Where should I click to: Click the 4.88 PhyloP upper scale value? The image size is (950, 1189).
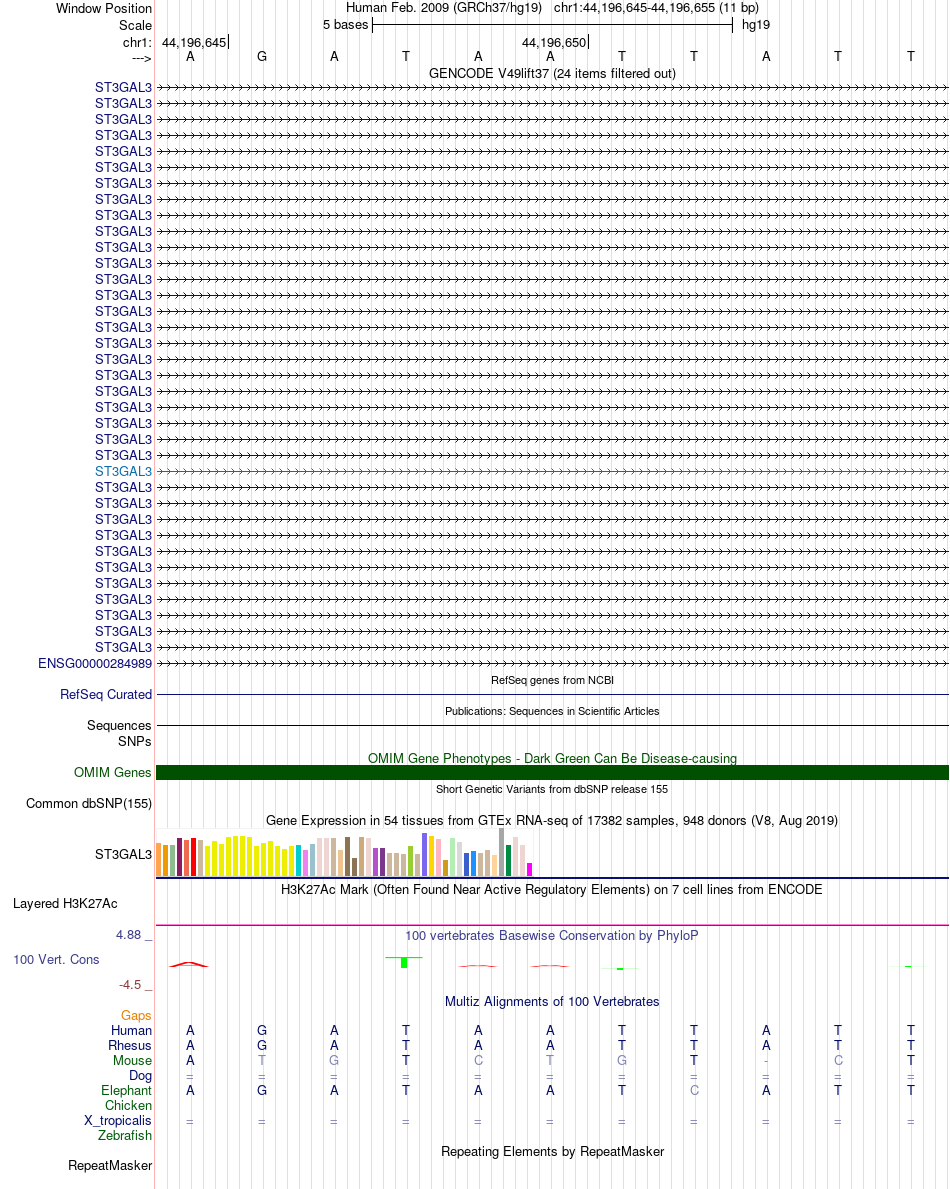[129, 935]
